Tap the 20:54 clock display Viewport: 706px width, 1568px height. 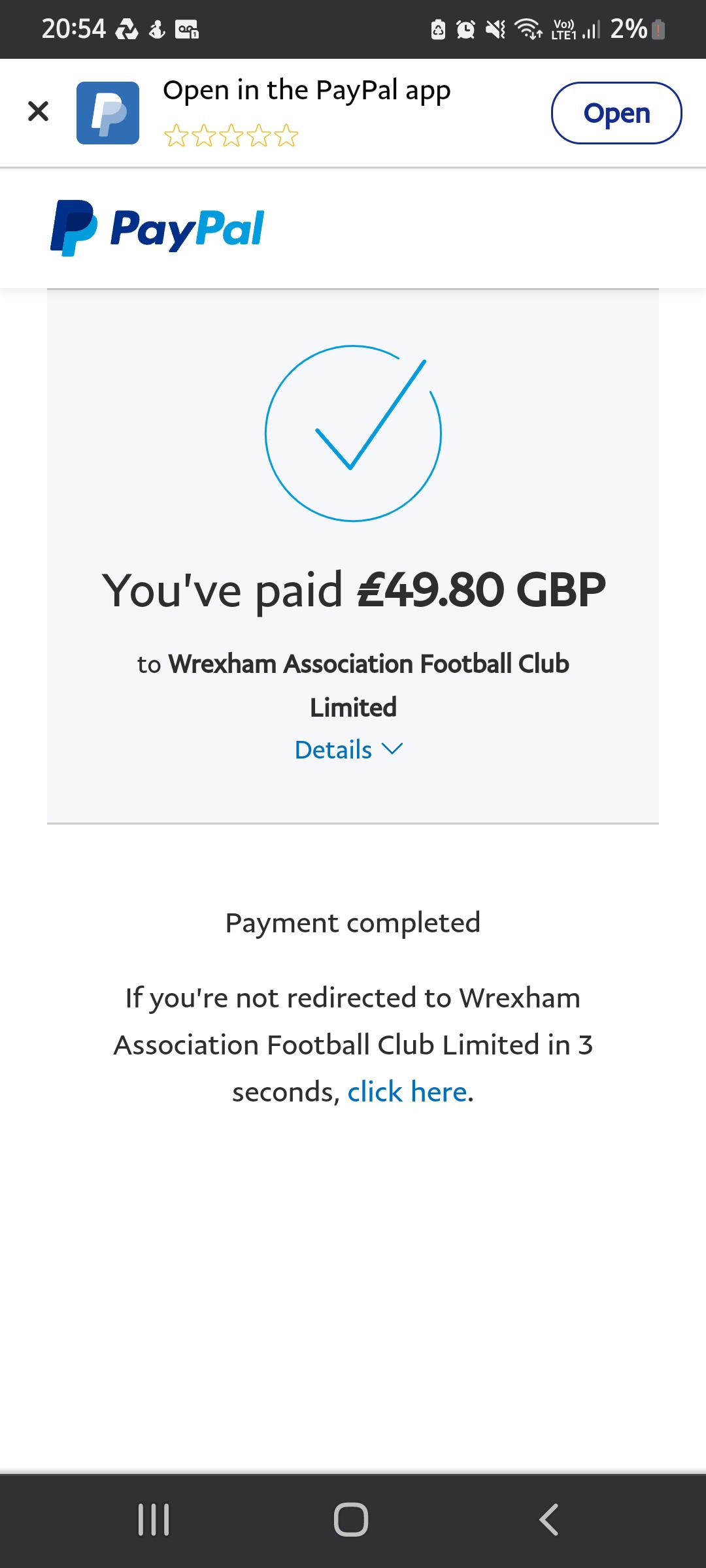click(73, 28)
